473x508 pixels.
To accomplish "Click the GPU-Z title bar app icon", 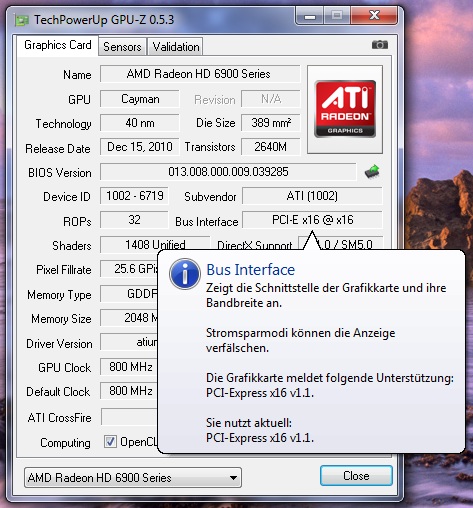I will click(22, 20).
